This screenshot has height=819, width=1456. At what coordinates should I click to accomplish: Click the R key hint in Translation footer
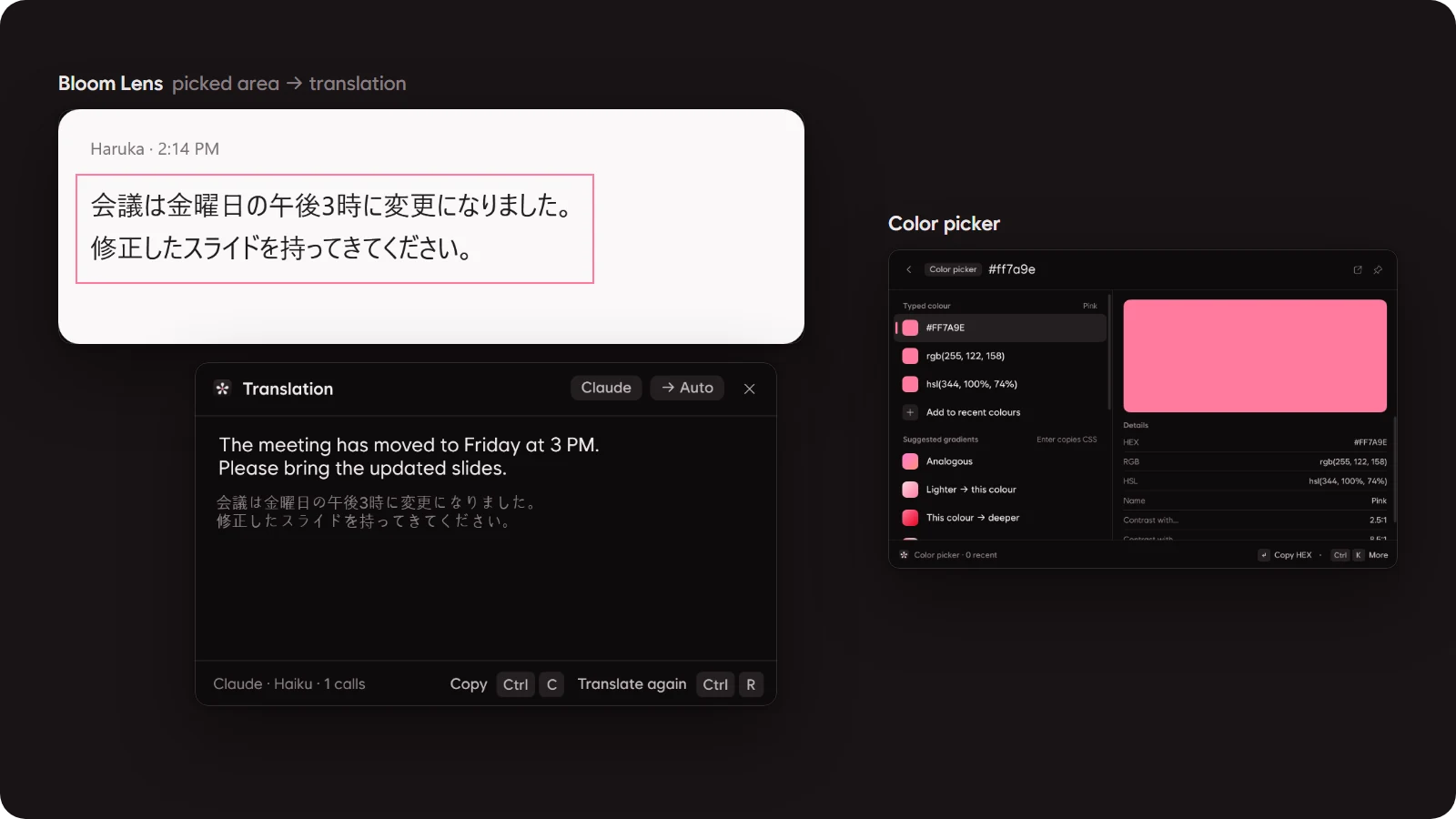pos(751,684)
